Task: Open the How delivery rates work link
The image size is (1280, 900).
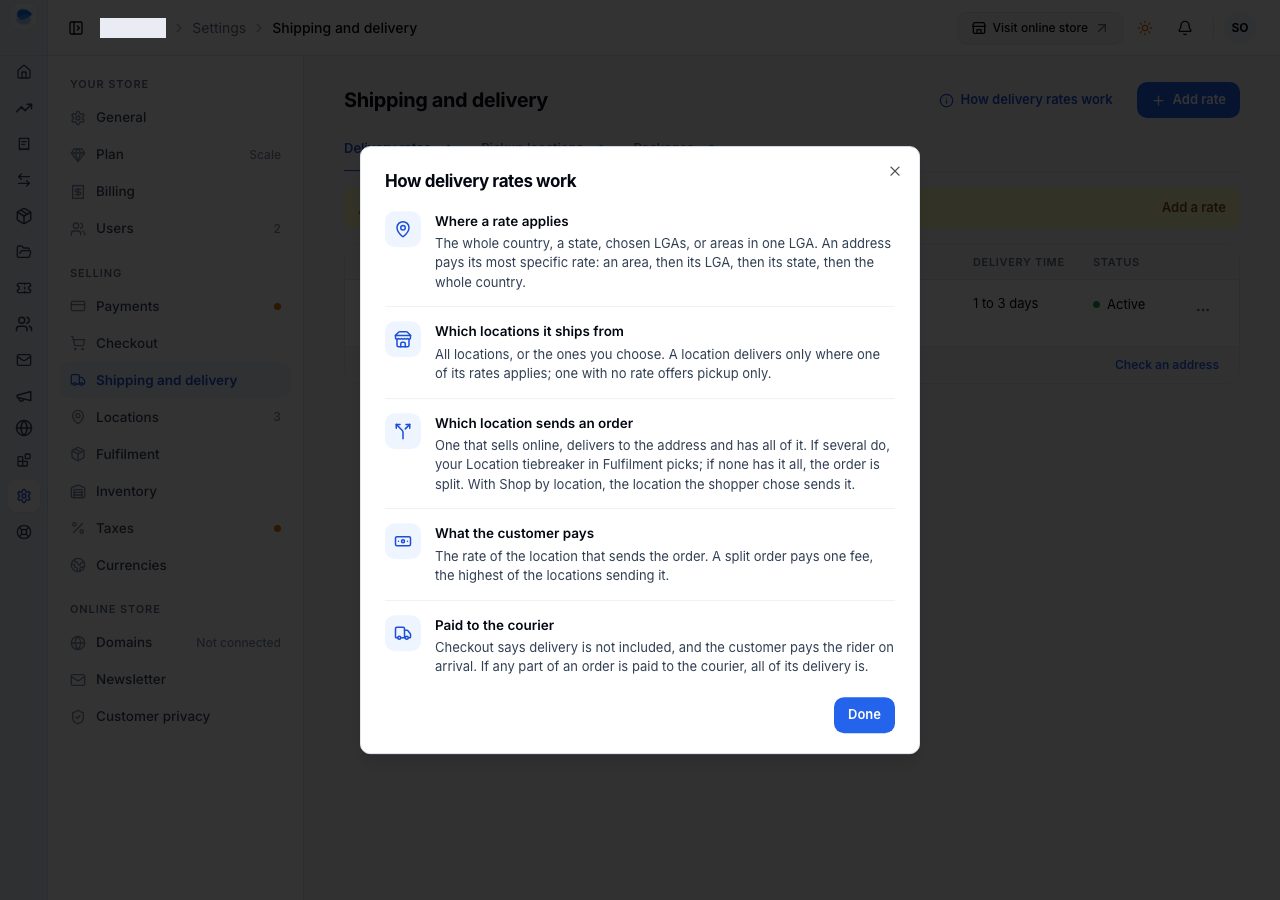Action: [x=1026, y=100]
